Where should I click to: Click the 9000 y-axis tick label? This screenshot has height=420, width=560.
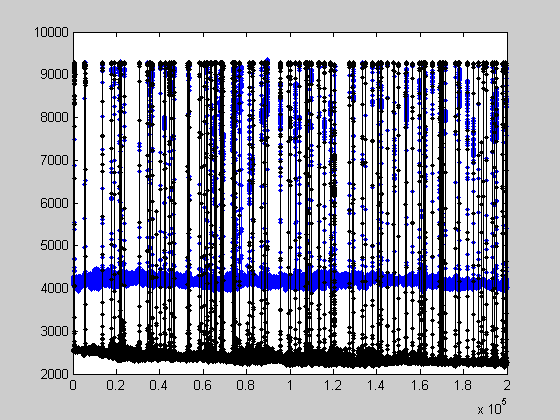[x=54, y=74]
